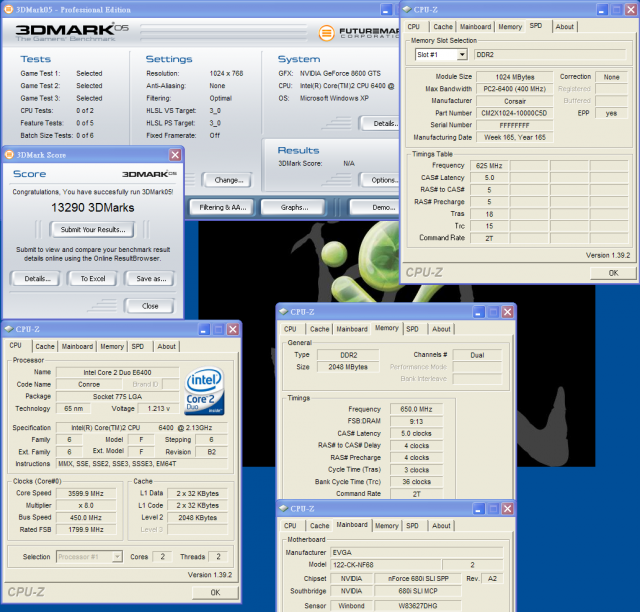This screenshot has width=640, height=612.
Task: Click Memory Size 2048 MBytes value
Action: click(348, 367)
